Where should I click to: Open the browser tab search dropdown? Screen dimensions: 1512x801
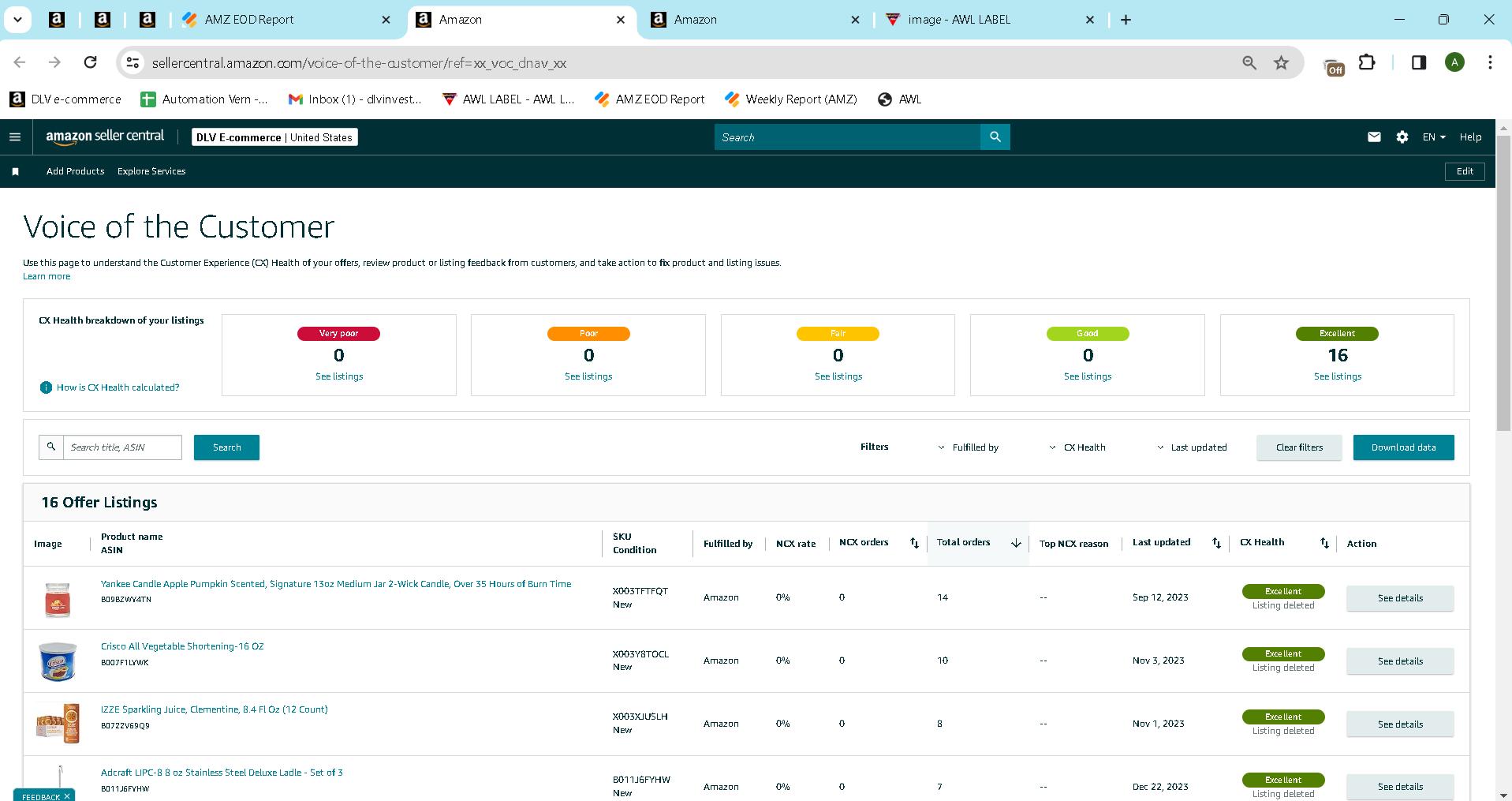pyautogui.click(x=17, y=20)
